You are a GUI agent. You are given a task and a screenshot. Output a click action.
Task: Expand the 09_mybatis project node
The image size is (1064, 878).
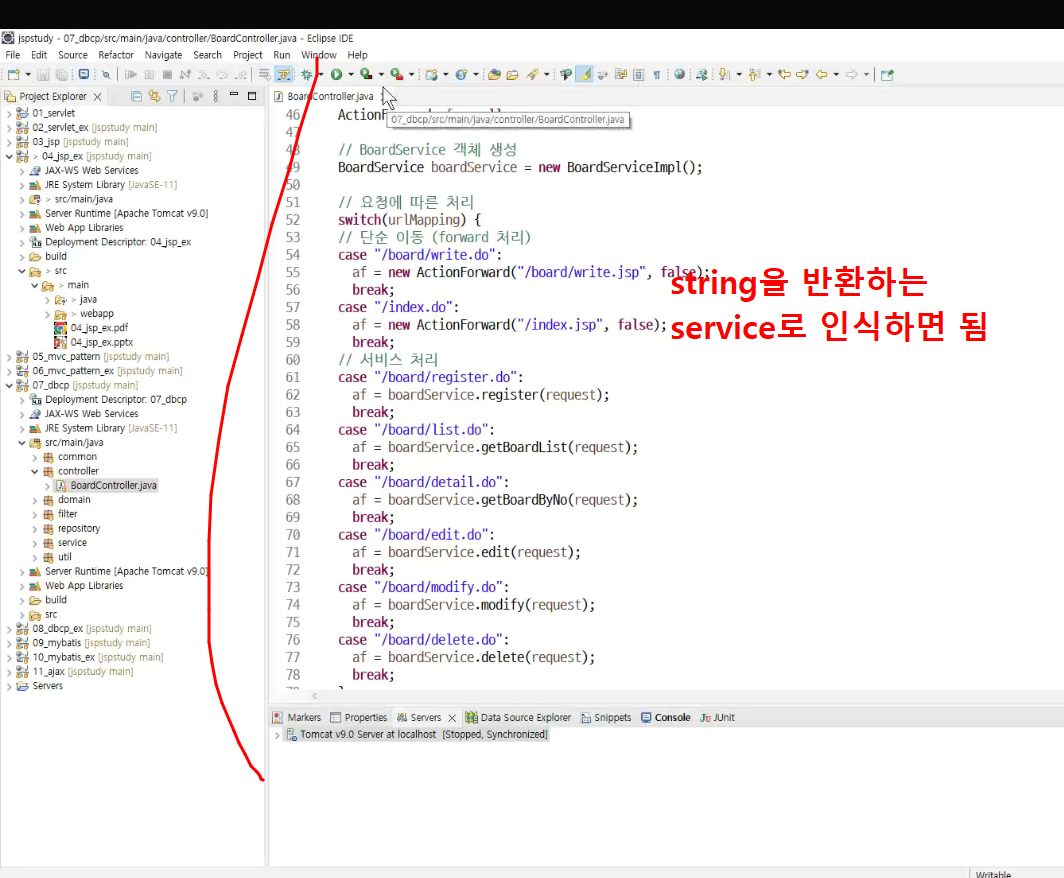tap(9, 643)
